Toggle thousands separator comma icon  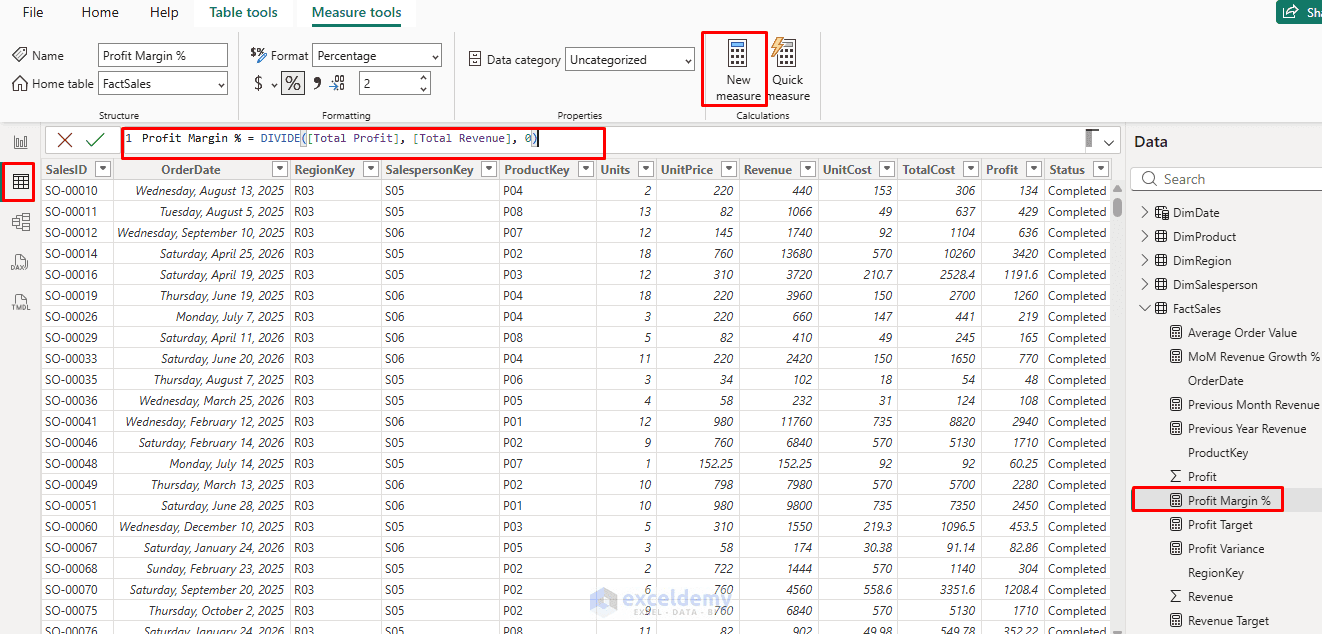317,83
